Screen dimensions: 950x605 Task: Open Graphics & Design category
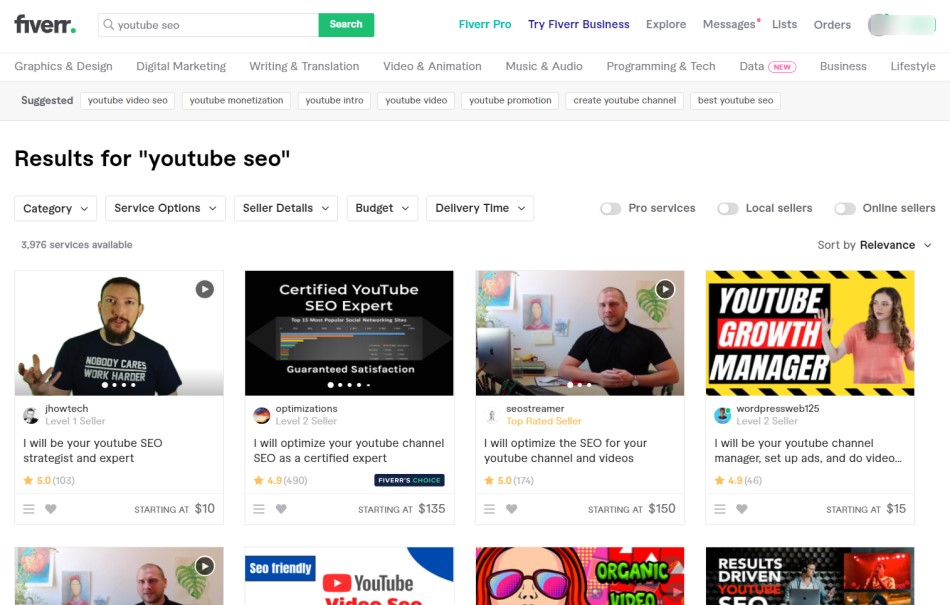coord(64,67)
